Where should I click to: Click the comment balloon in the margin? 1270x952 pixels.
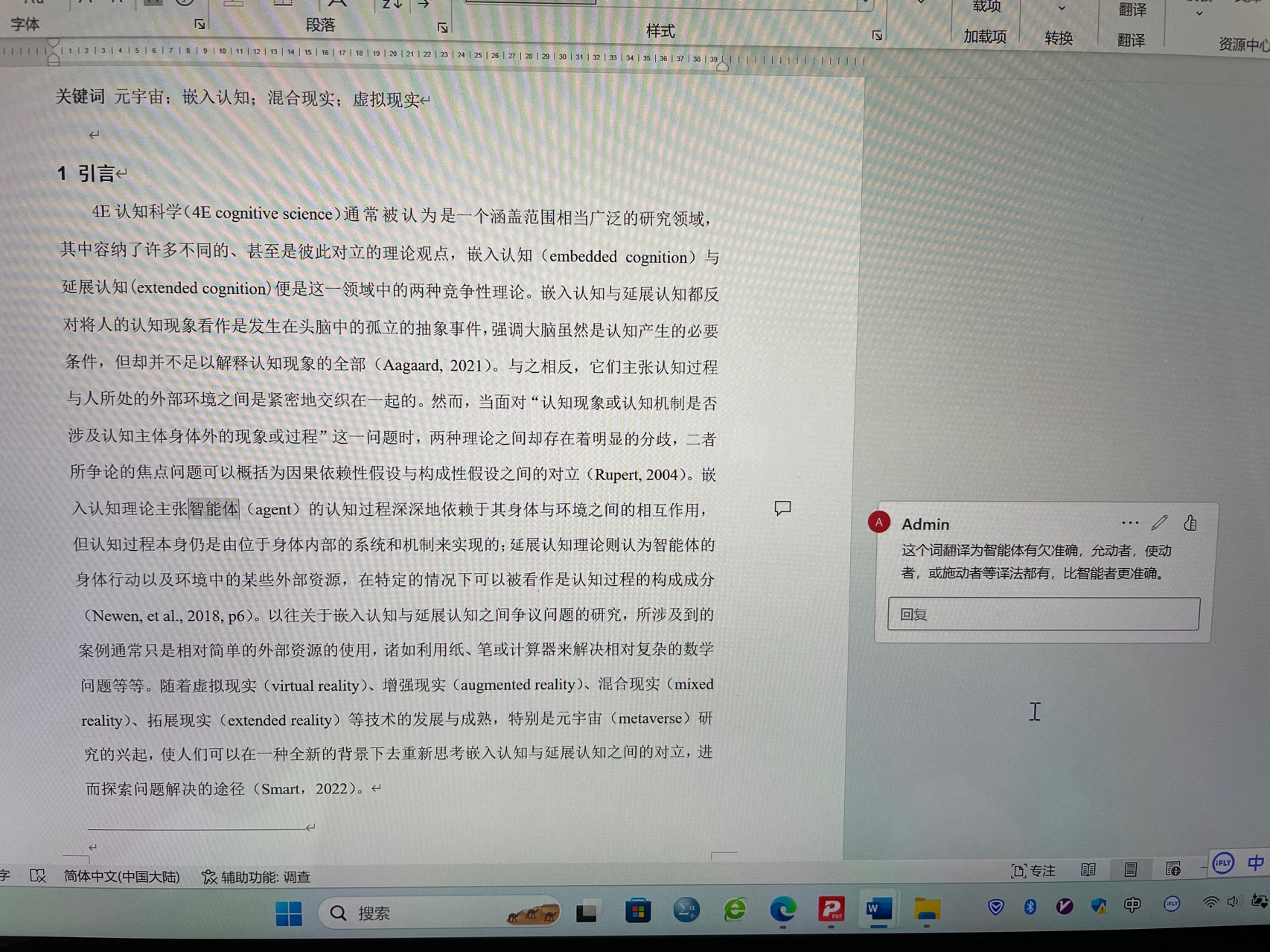[x=782, y=508]
